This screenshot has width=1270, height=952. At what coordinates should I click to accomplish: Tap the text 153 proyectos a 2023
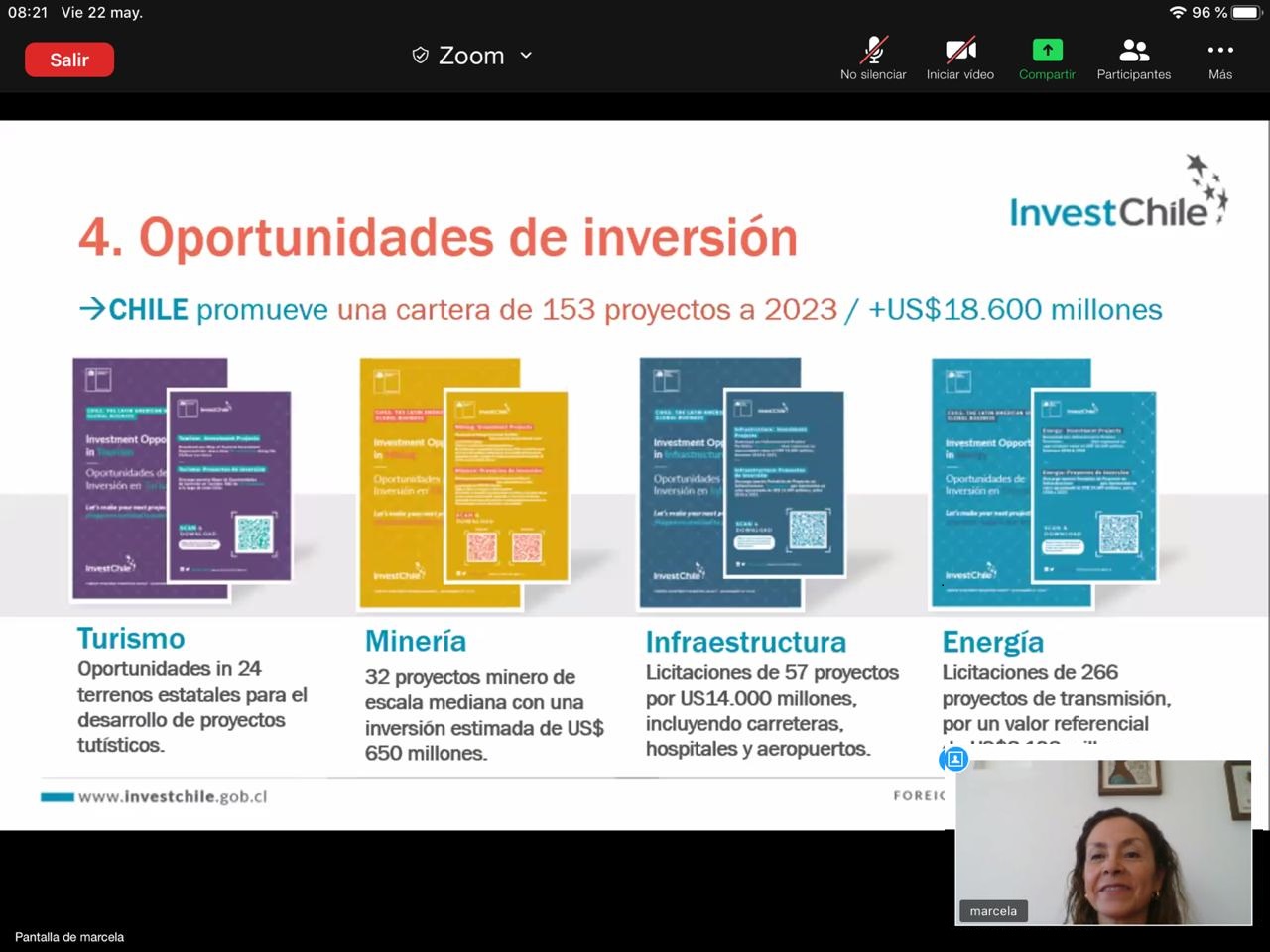pyautogui.click(x=690, y=310)
